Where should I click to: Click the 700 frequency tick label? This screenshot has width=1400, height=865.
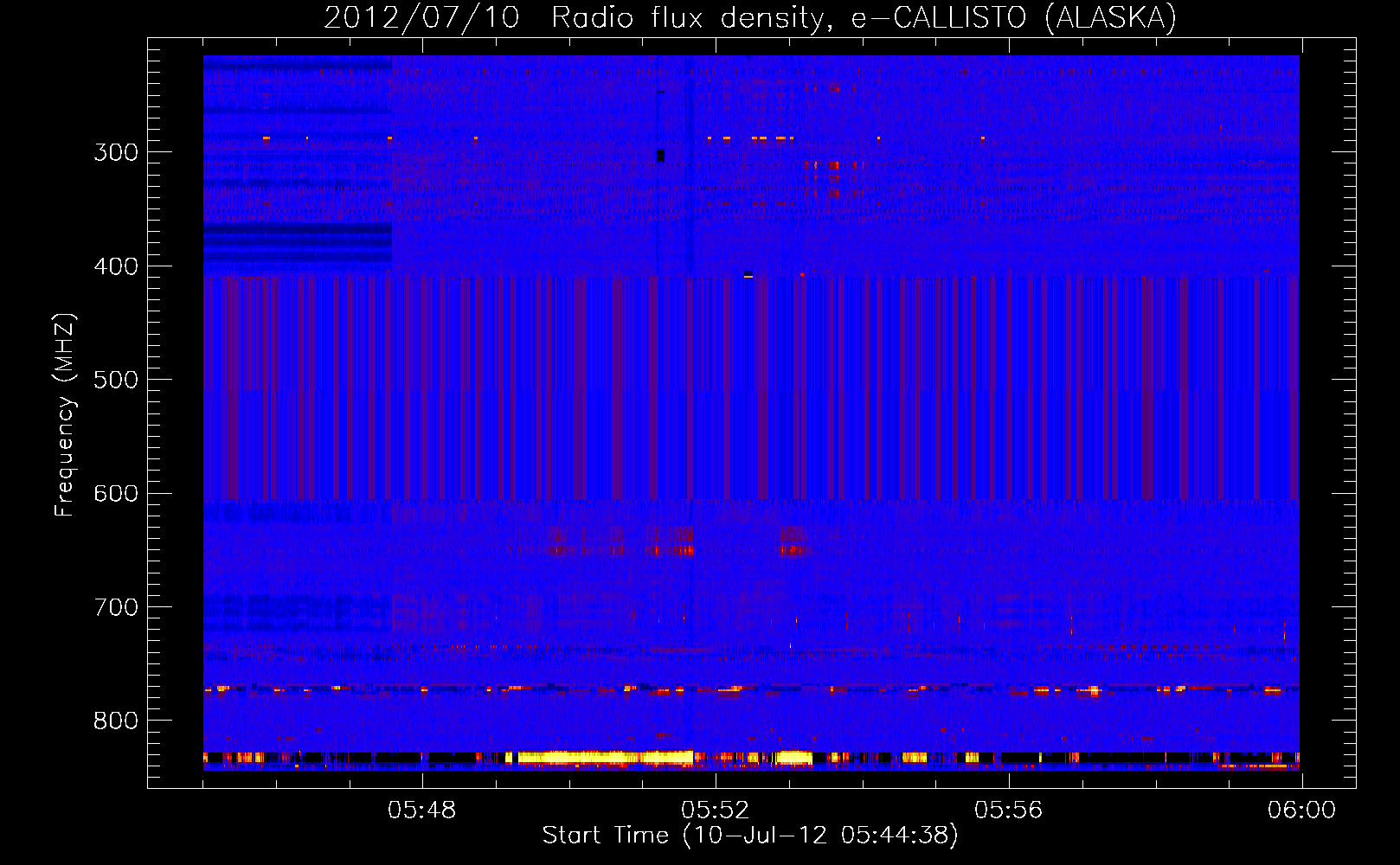[x=116, y=607]
